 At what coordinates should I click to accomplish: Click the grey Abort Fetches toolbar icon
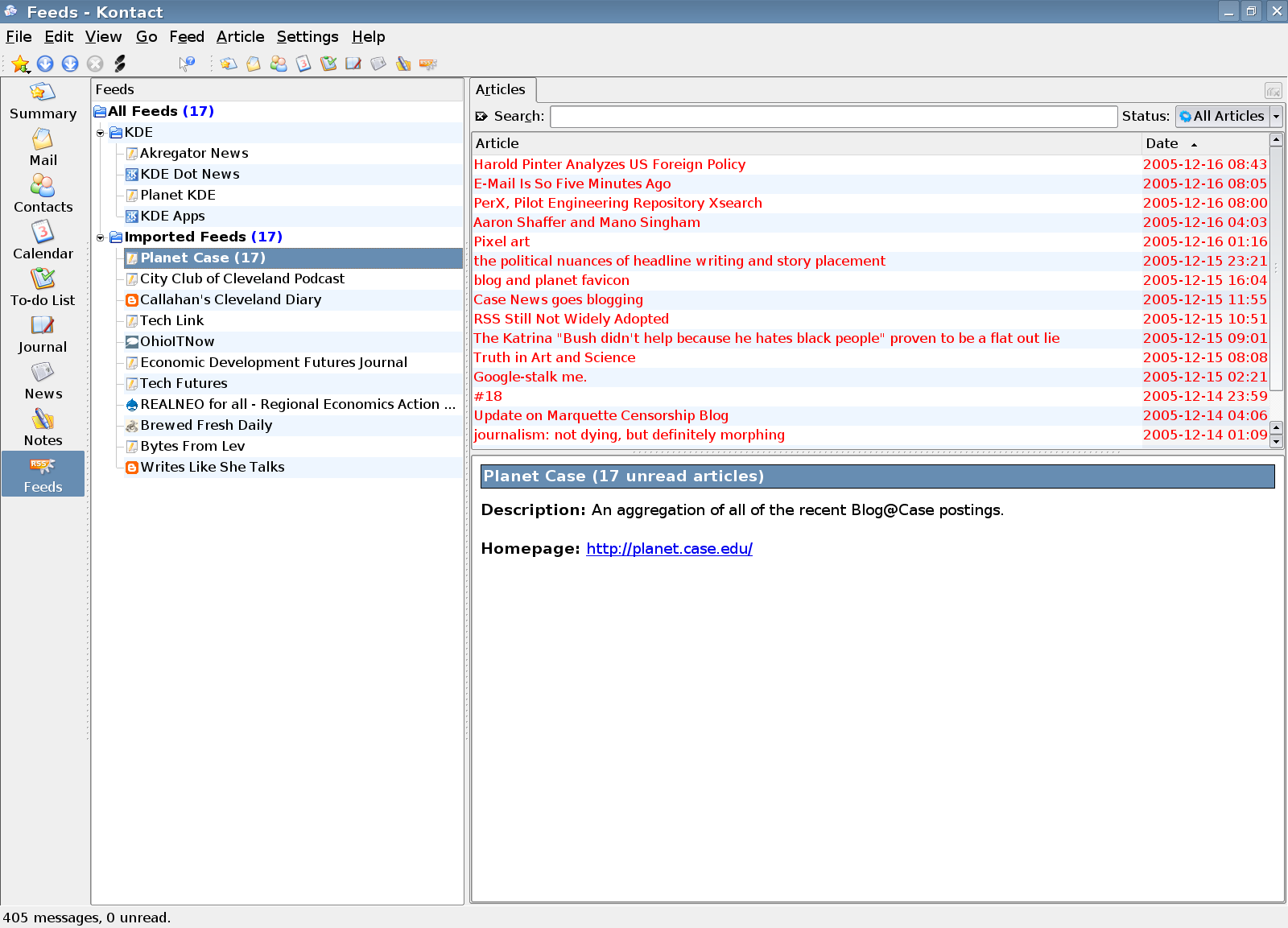95,64
